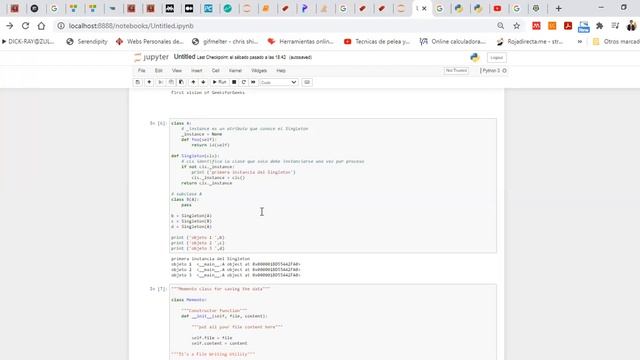Open the PDF extension icon in the browser toolbar
640x360 pixels.
point(568,26)
